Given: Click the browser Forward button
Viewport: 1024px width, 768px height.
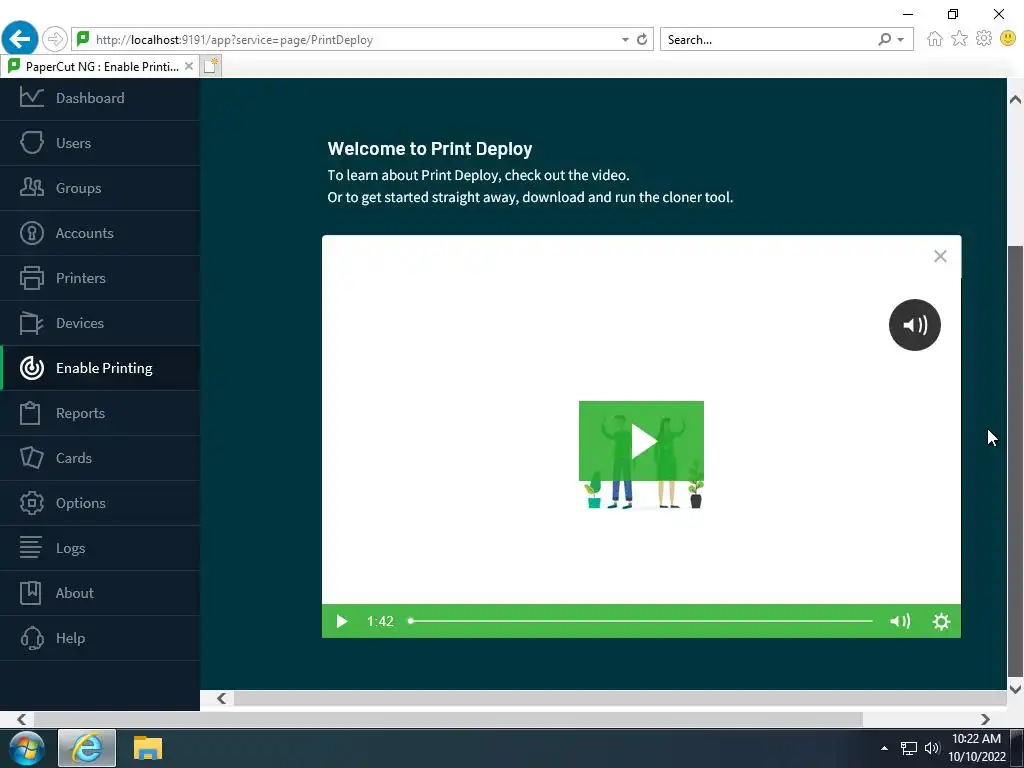Looking at the screenshot, I should pos(55,39).
